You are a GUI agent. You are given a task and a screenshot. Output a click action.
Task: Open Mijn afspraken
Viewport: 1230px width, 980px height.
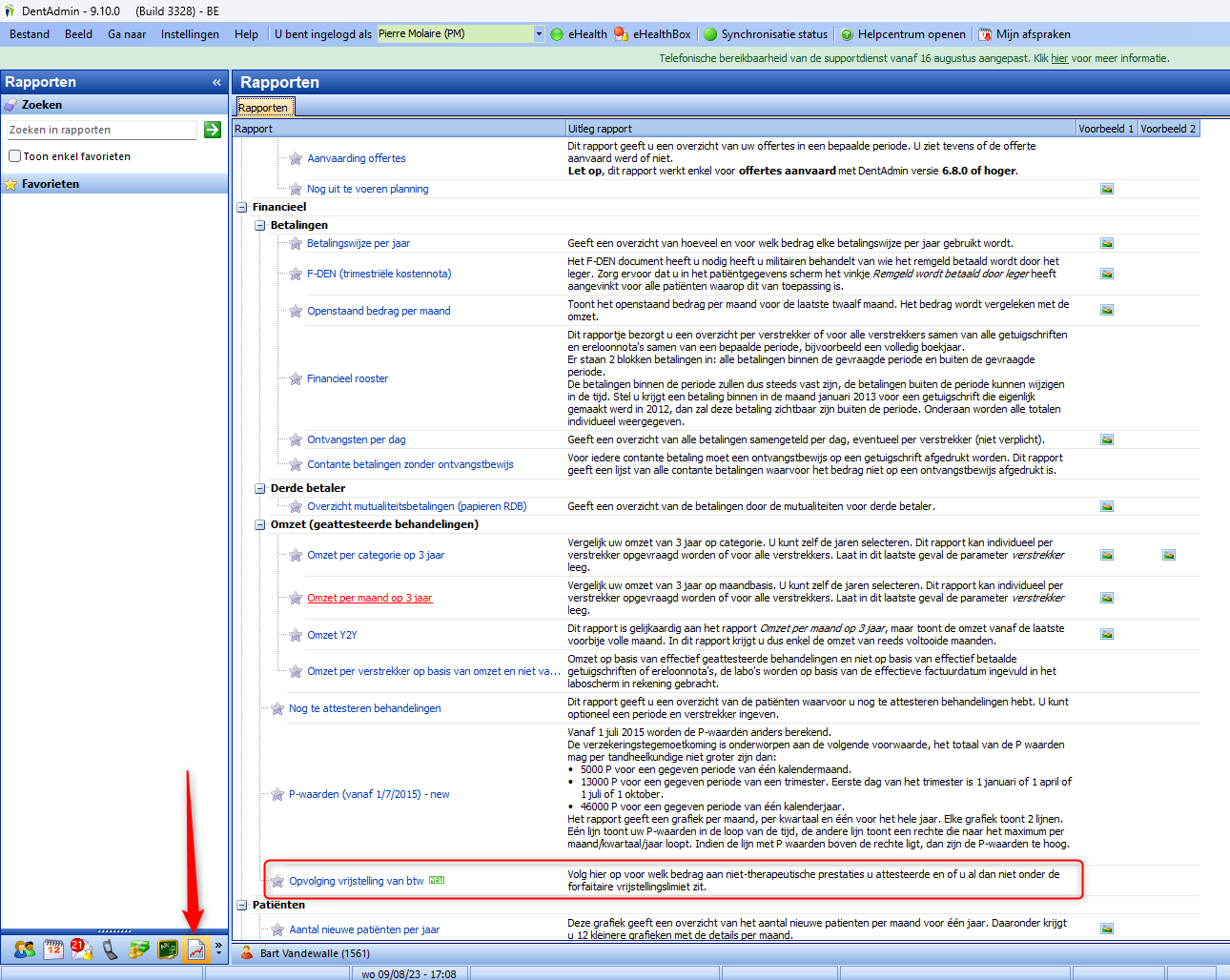[1025, 34]
